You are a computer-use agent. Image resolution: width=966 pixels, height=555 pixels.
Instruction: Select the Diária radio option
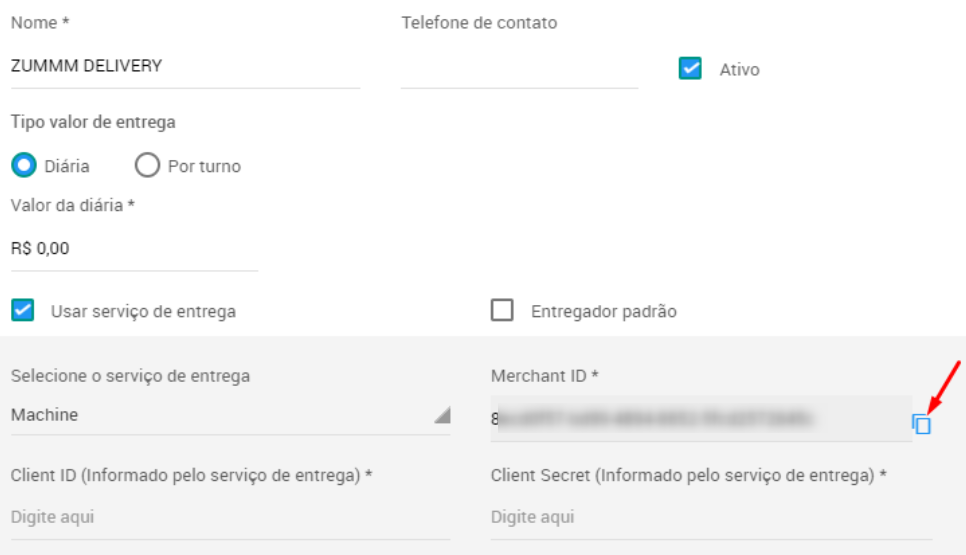point(24,165)
